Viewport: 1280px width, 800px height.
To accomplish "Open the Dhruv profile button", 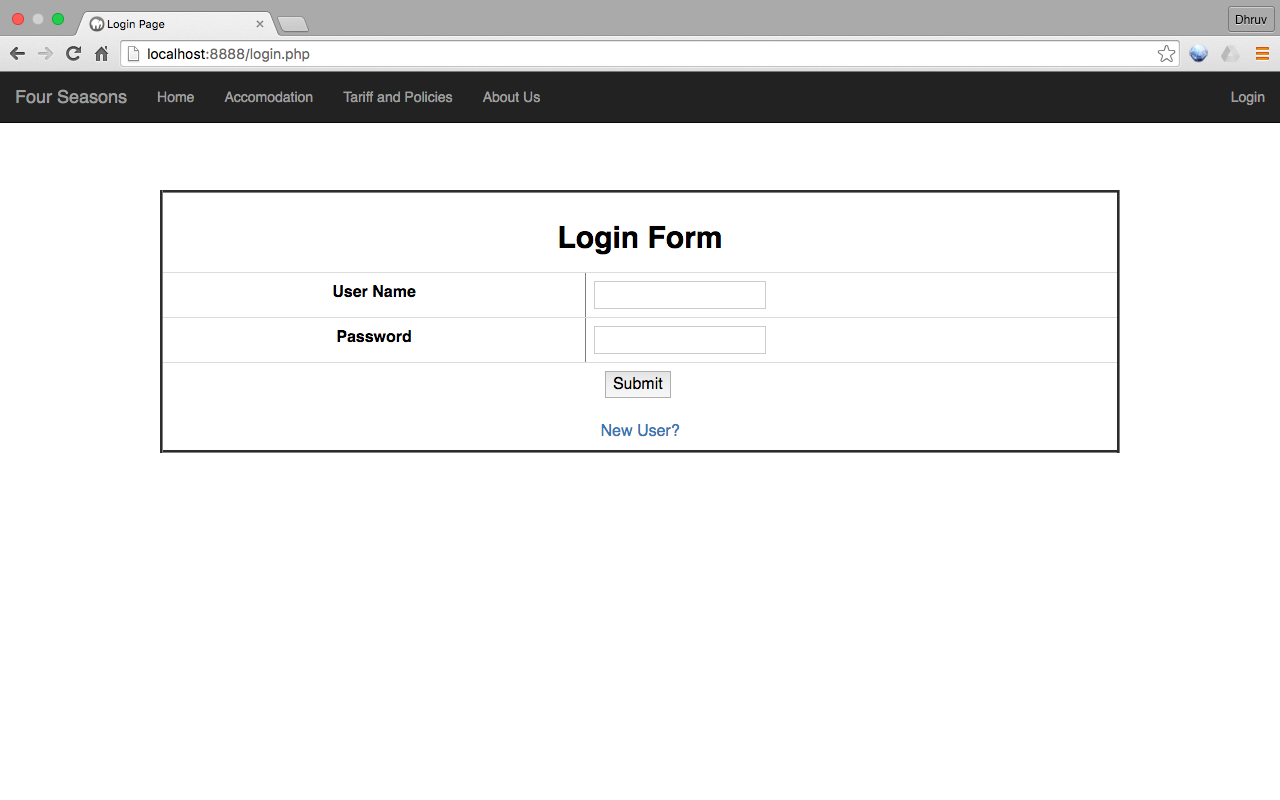I will [x=1250, y=19].
